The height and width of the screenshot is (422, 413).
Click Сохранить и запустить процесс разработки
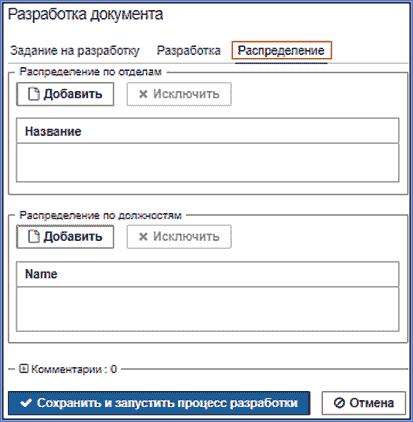159,403
